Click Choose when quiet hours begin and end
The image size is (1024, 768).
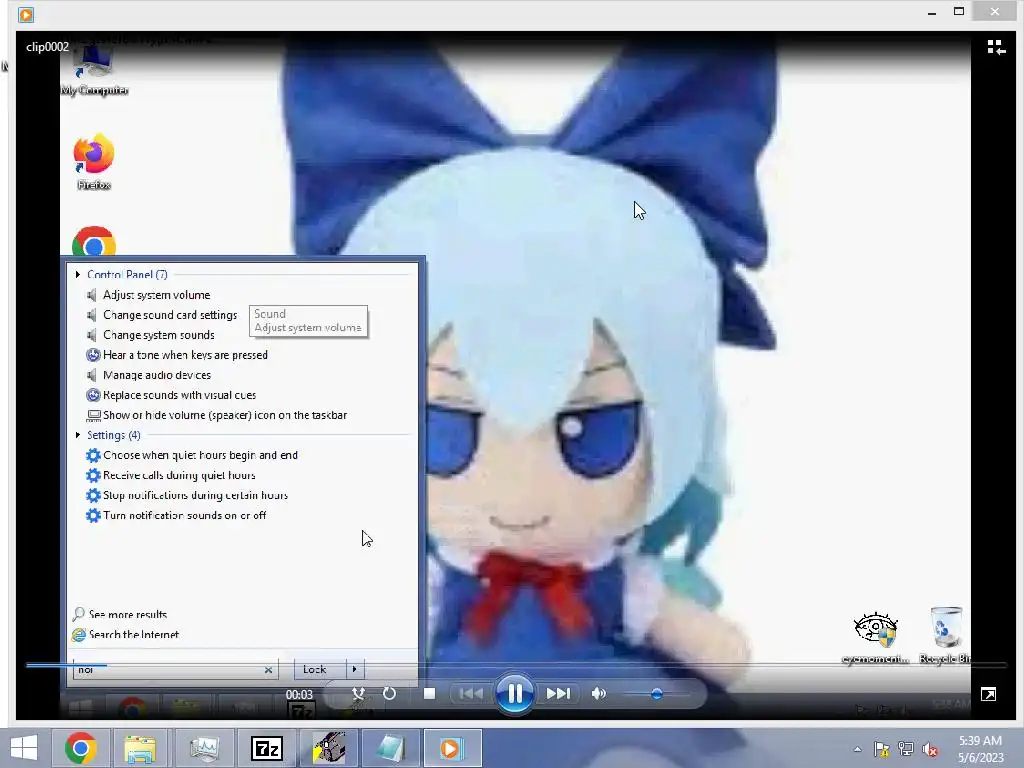pyautogui.click(x=200, y=455)
